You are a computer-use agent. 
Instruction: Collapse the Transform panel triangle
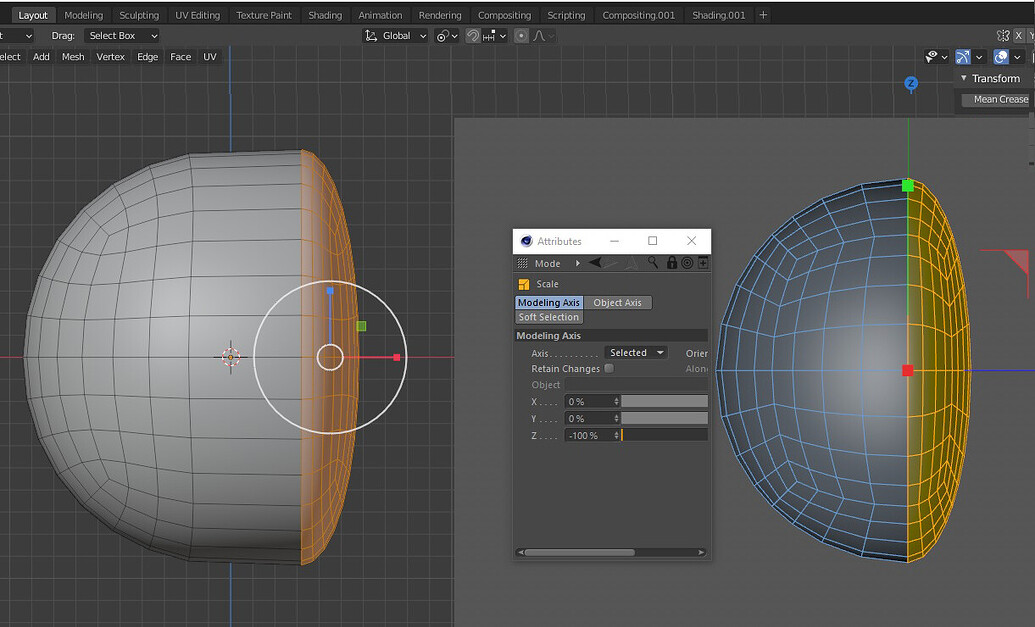(964, 78)
